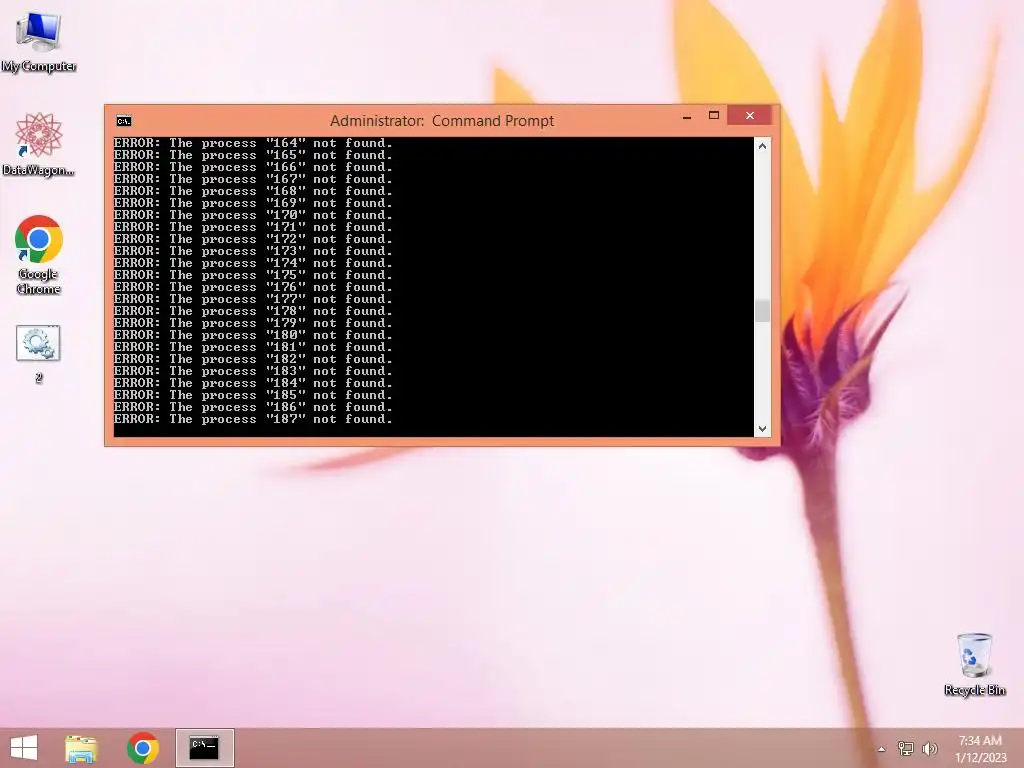Screen dimensions: 1024x768
Task: Close the Command Prompt window
Action: 750,116
